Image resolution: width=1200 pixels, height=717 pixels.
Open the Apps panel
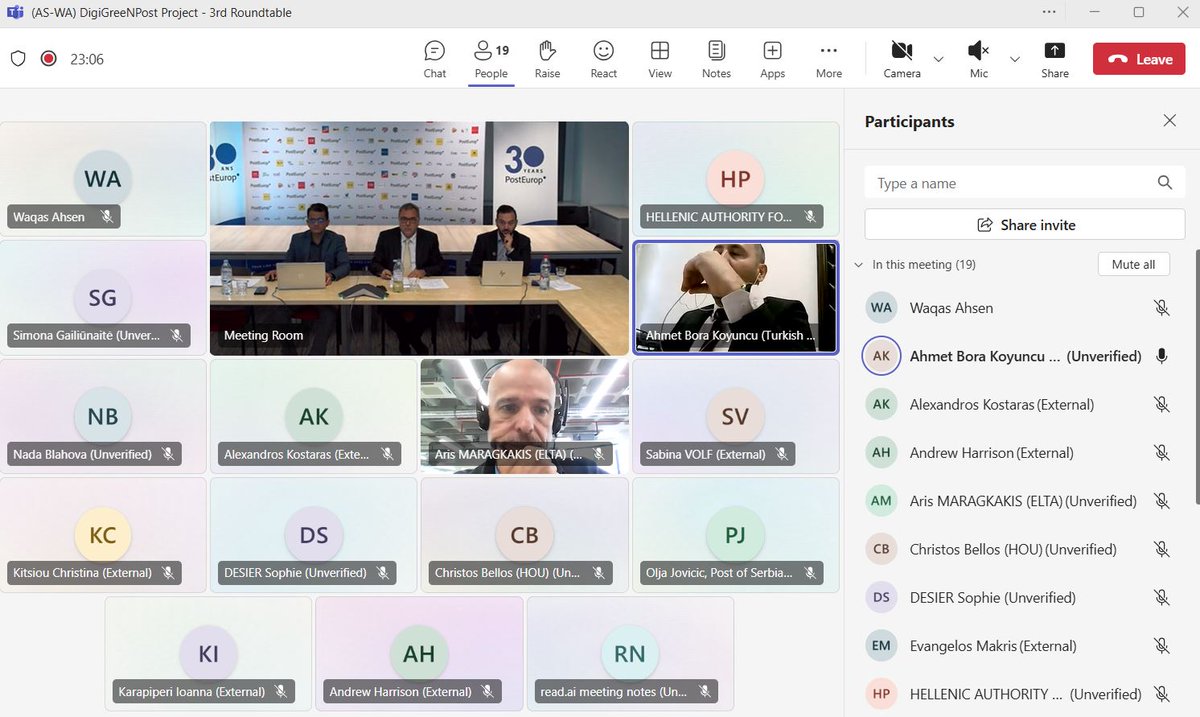click(772, 58)
